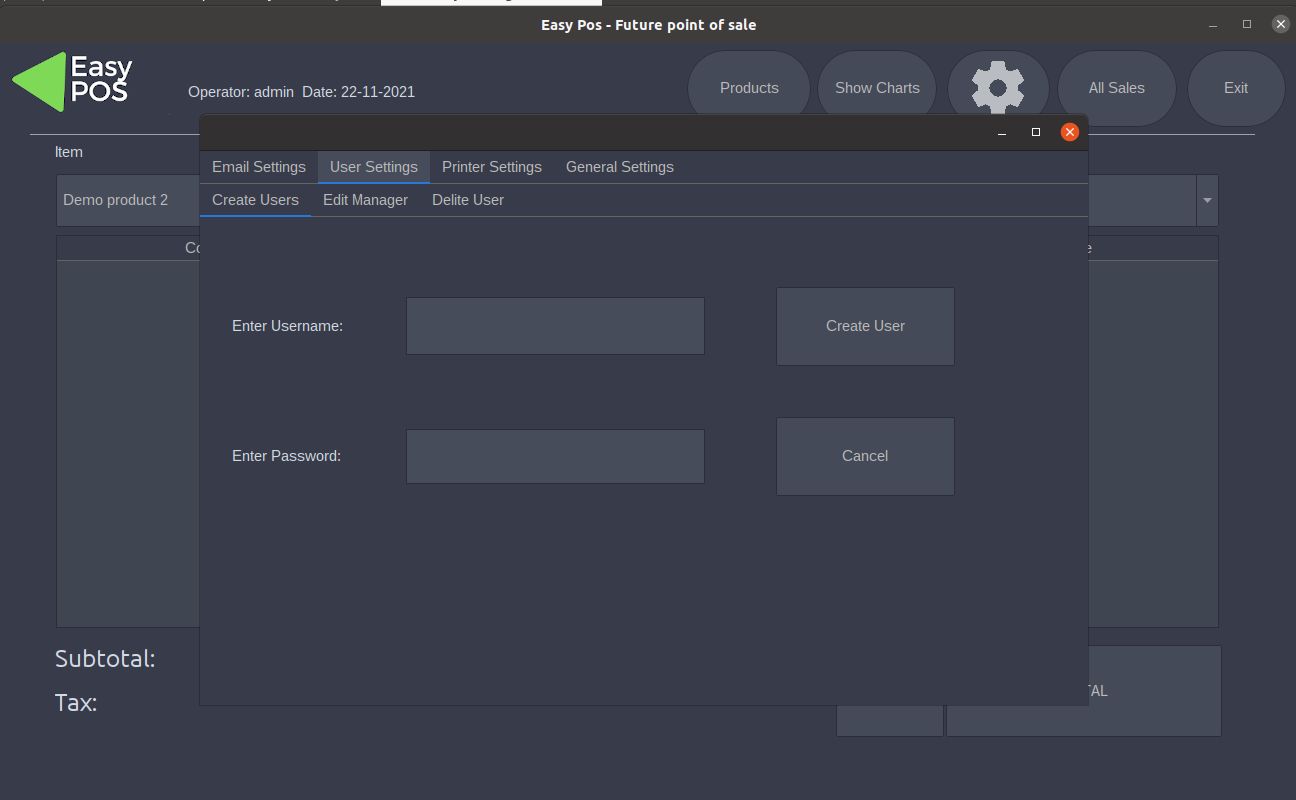Image resolution: width=1296 pixels, height=800 pixels.
Task: Select the Create Users sub-tab
Action: click(255, 200)
